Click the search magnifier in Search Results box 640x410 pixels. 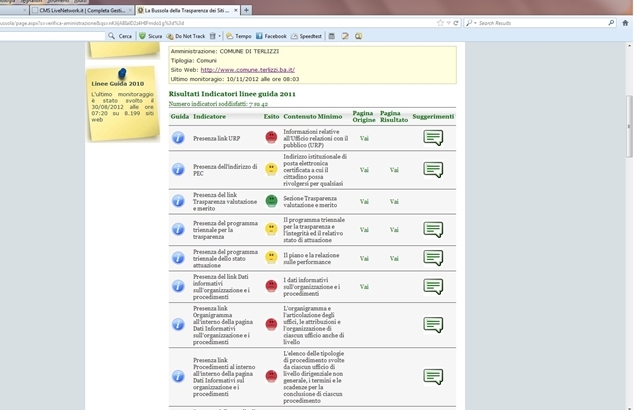[x=611, y=23]
